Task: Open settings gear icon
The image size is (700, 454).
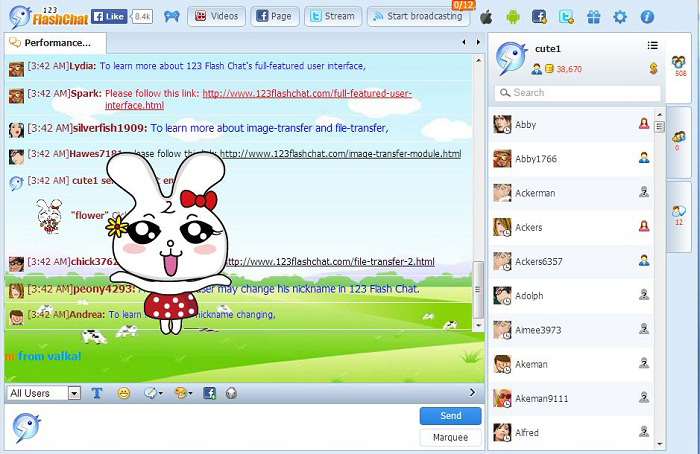Action: (x=620, y=17)
